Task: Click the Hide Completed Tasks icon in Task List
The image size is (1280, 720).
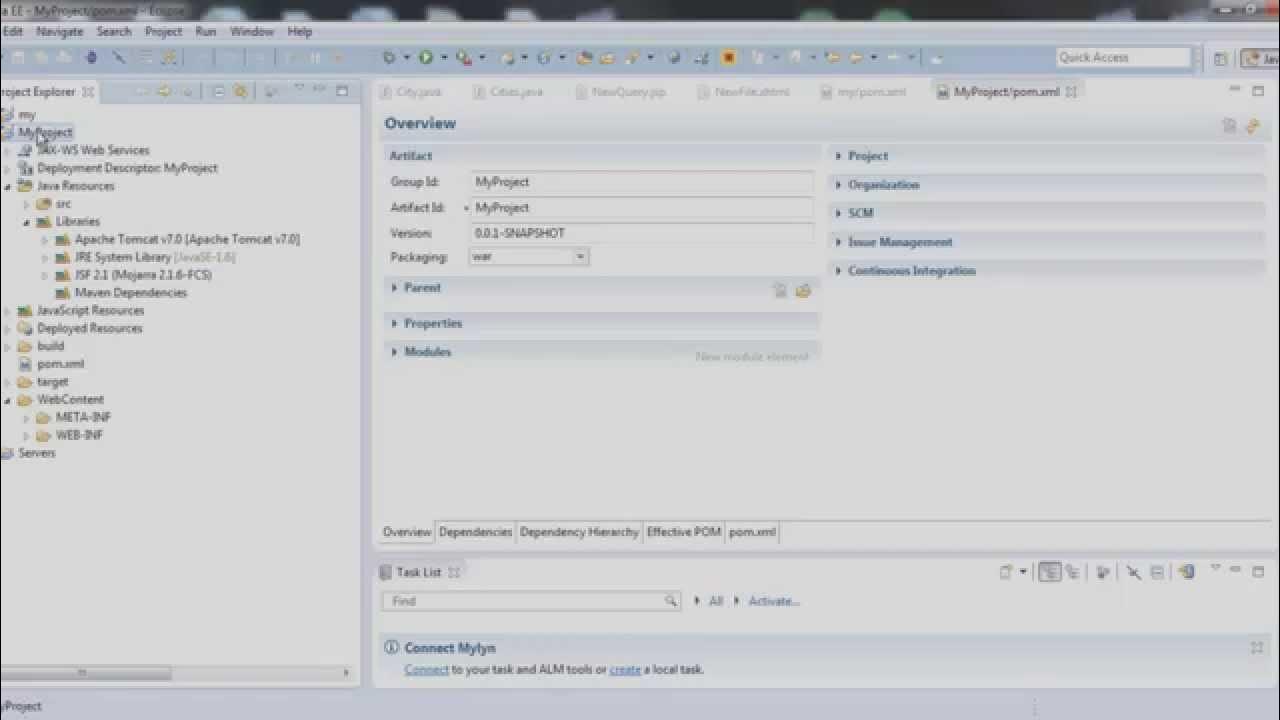Action: pyautogui.click(x=1134, y=572)
